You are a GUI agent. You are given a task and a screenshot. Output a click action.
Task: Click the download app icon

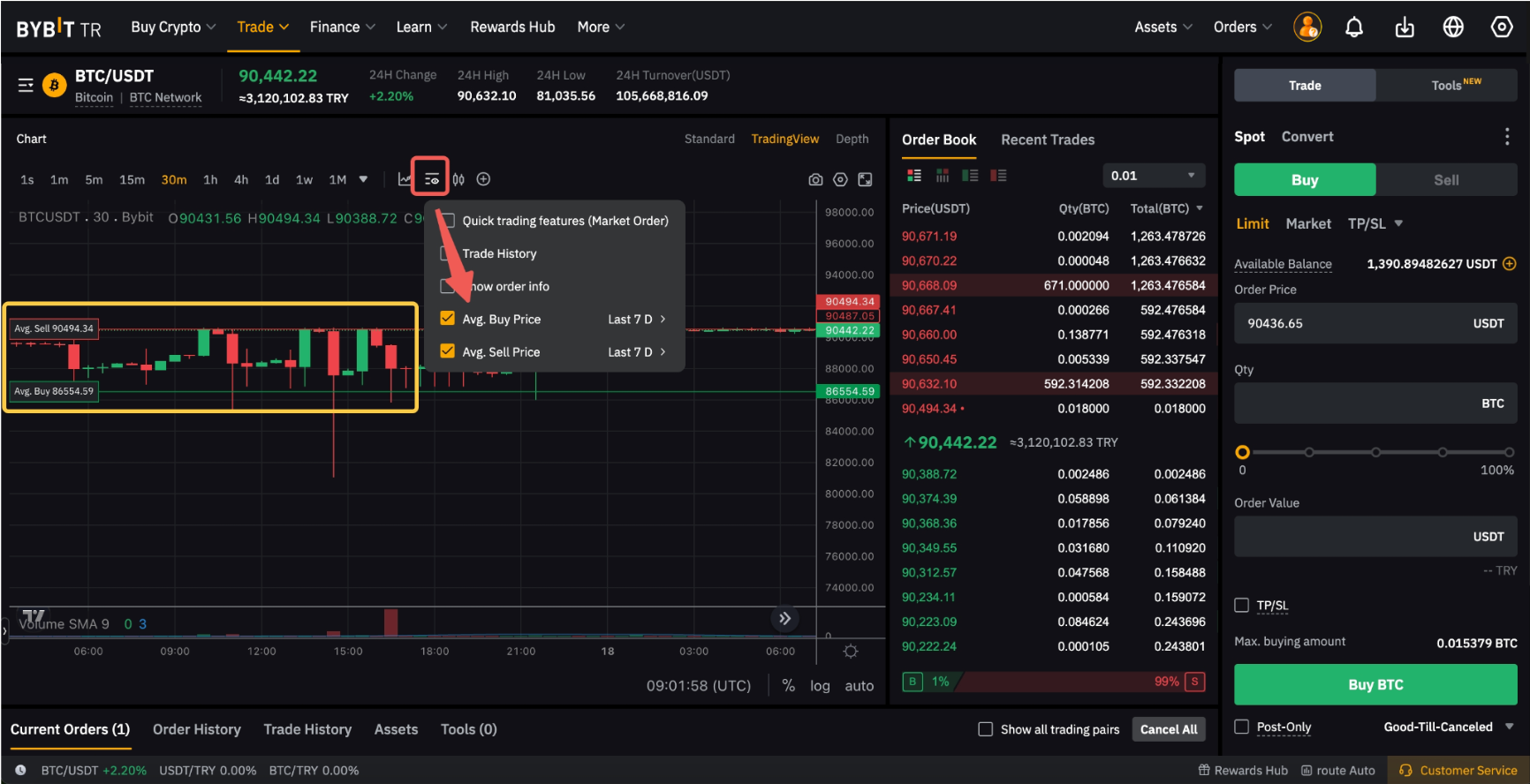coord(1404,27)
